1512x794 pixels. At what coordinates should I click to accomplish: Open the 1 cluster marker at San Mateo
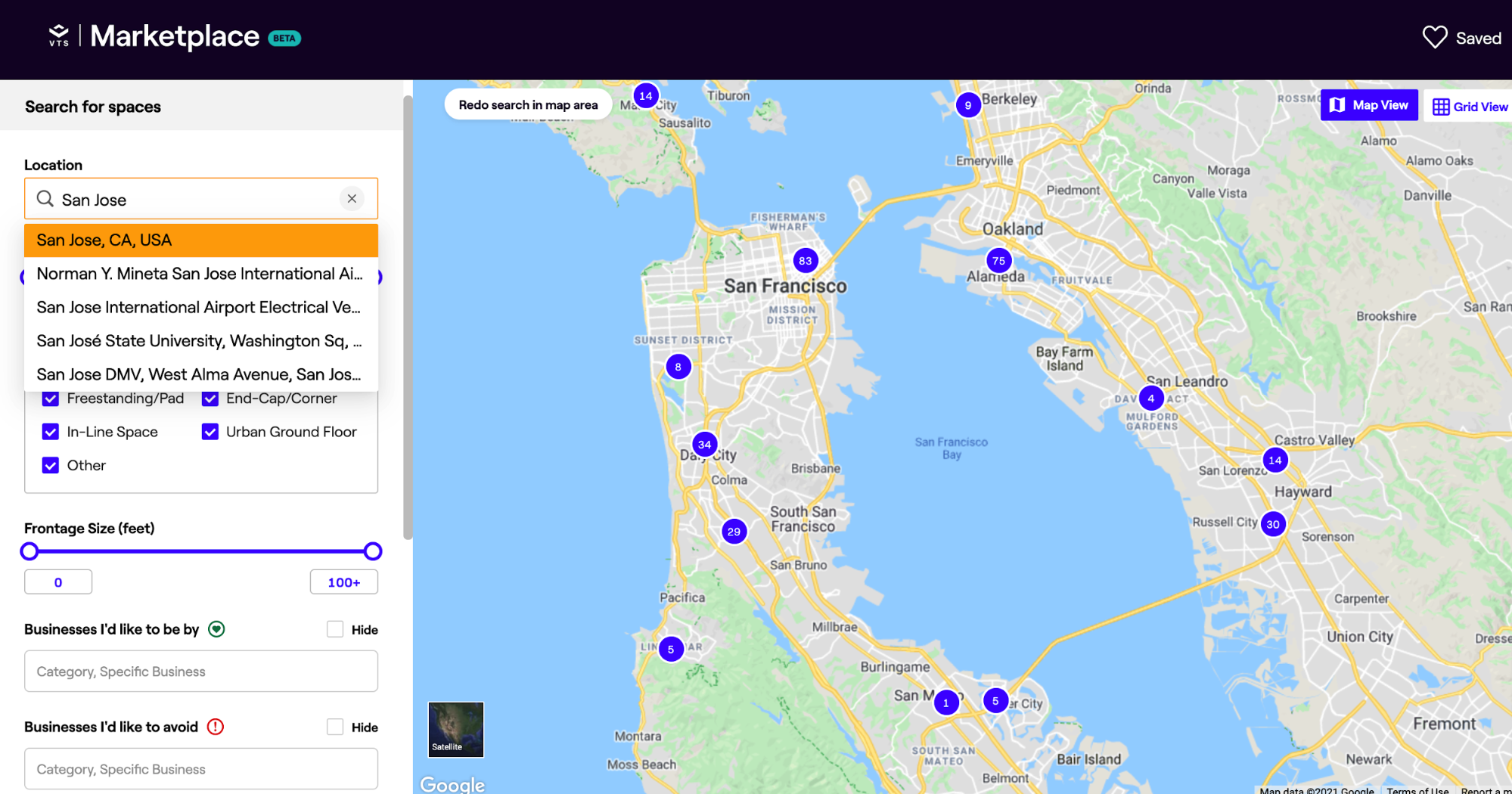pos(945,703)
